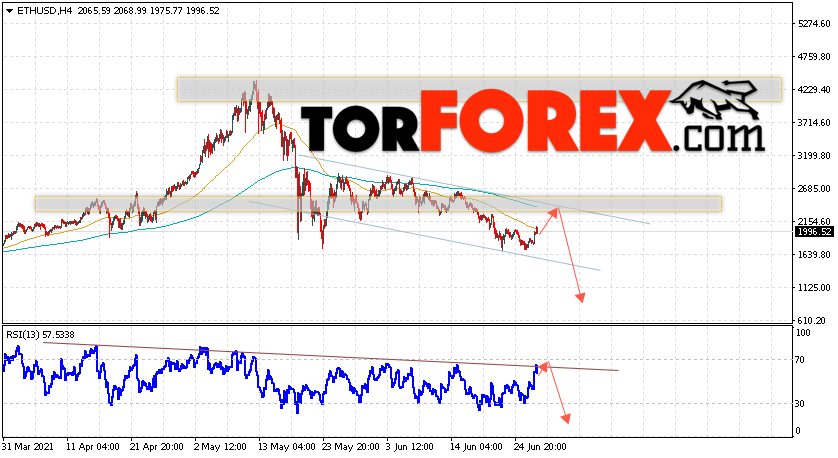Select the RSI(13) 57.5338 indicator label
Image resolution: width=838 pixels, height=458 pixels.
41,335
